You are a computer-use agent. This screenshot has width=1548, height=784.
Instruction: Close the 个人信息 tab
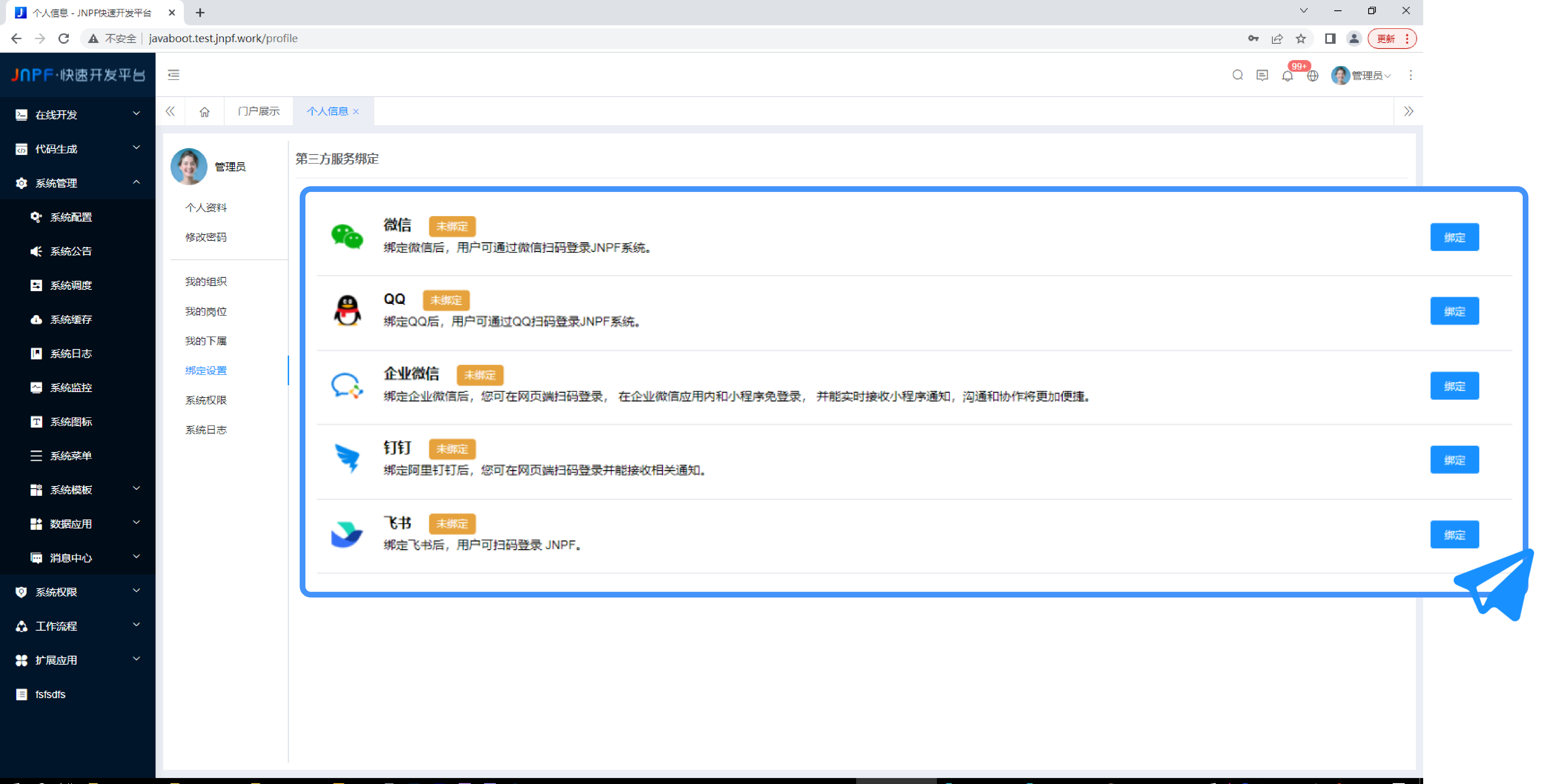356,112
